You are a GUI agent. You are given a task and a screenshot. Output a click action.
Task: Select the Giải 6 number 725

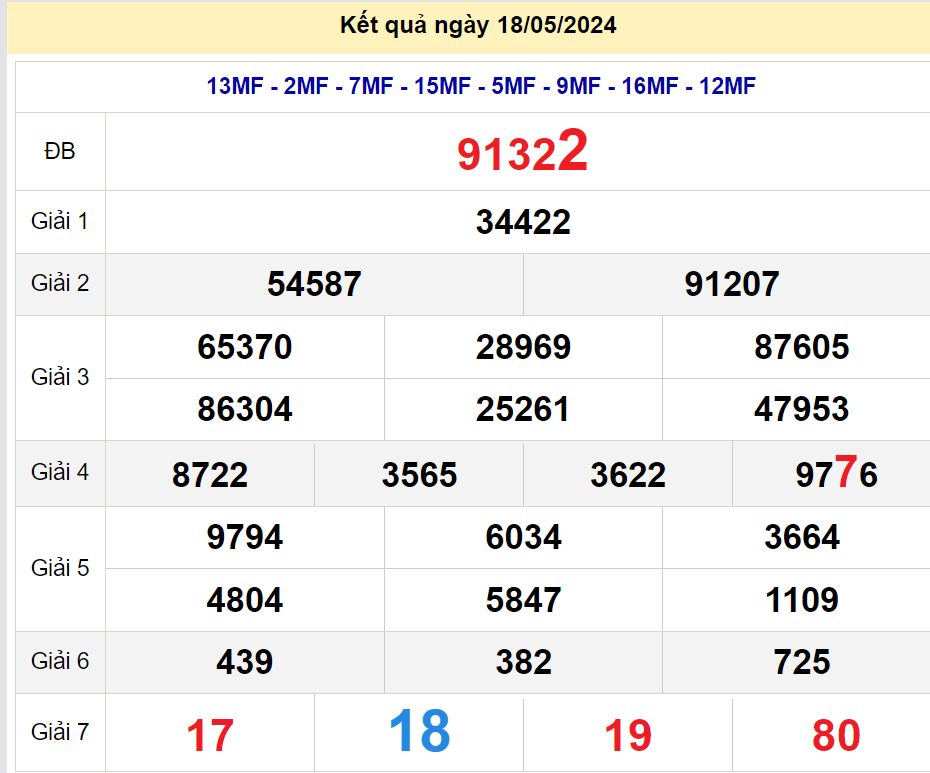(801, 662)
